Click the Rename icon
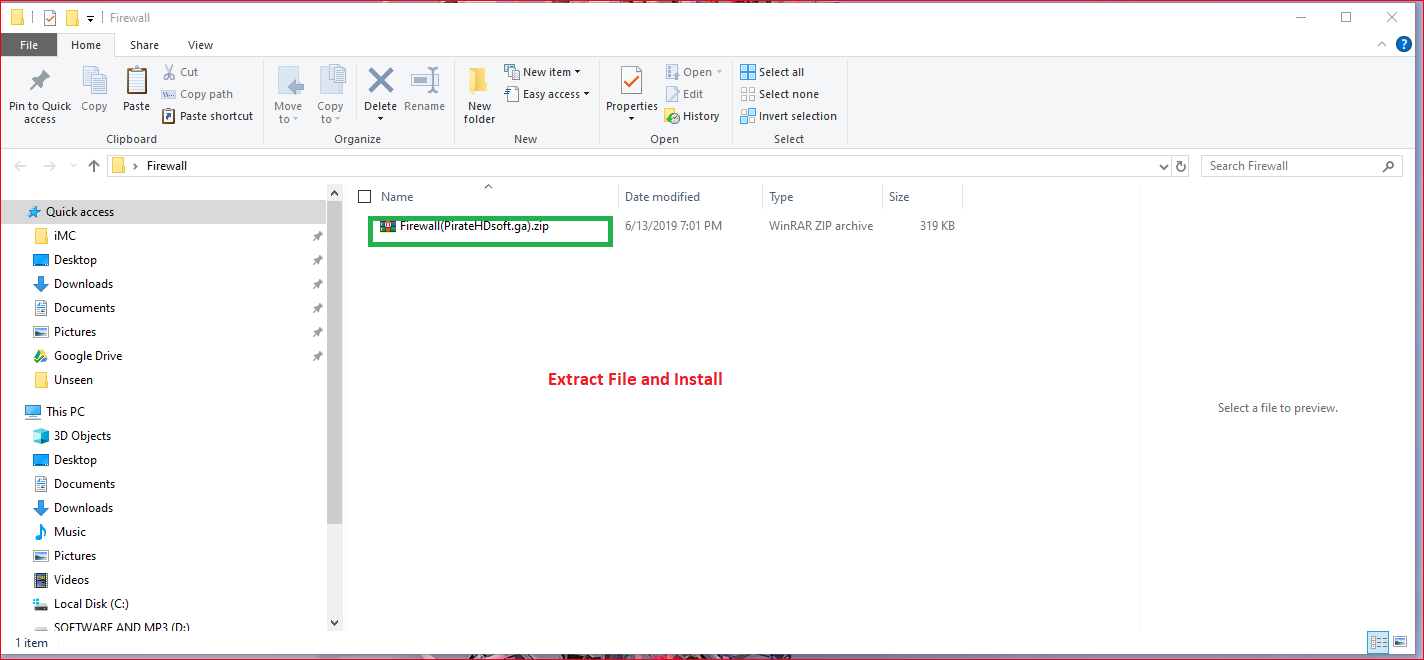Viewport: 1424px width, 660px height. pyautogui.click(x=425, y=80)
